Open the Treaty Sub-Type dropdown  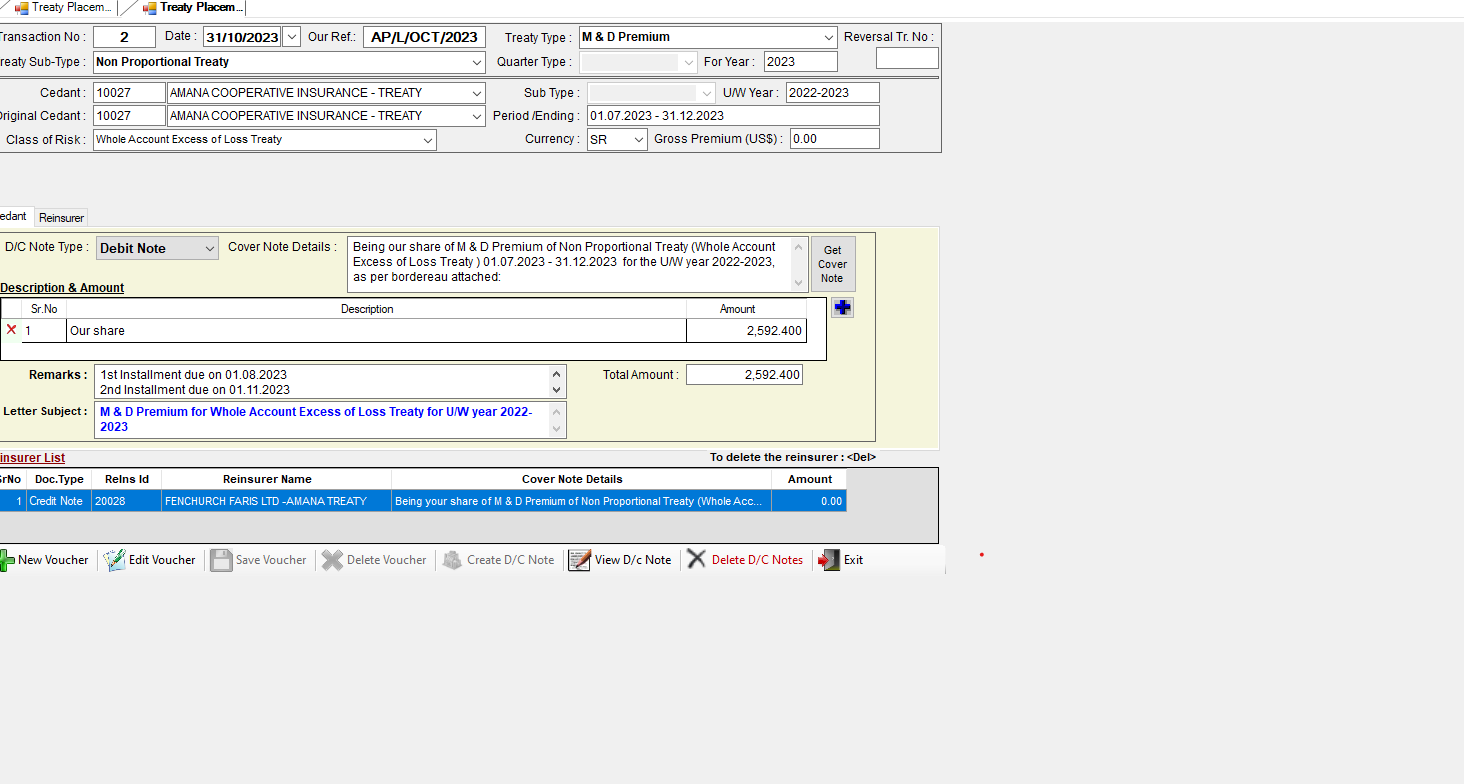(x=476, y=62)
